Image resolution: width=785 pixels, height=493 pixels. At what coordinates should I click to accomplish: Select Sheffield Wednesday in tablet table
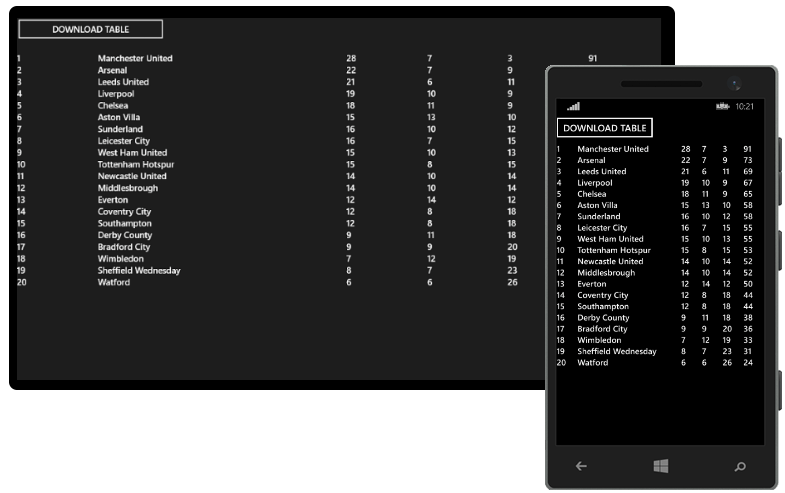tap(139, 270)
